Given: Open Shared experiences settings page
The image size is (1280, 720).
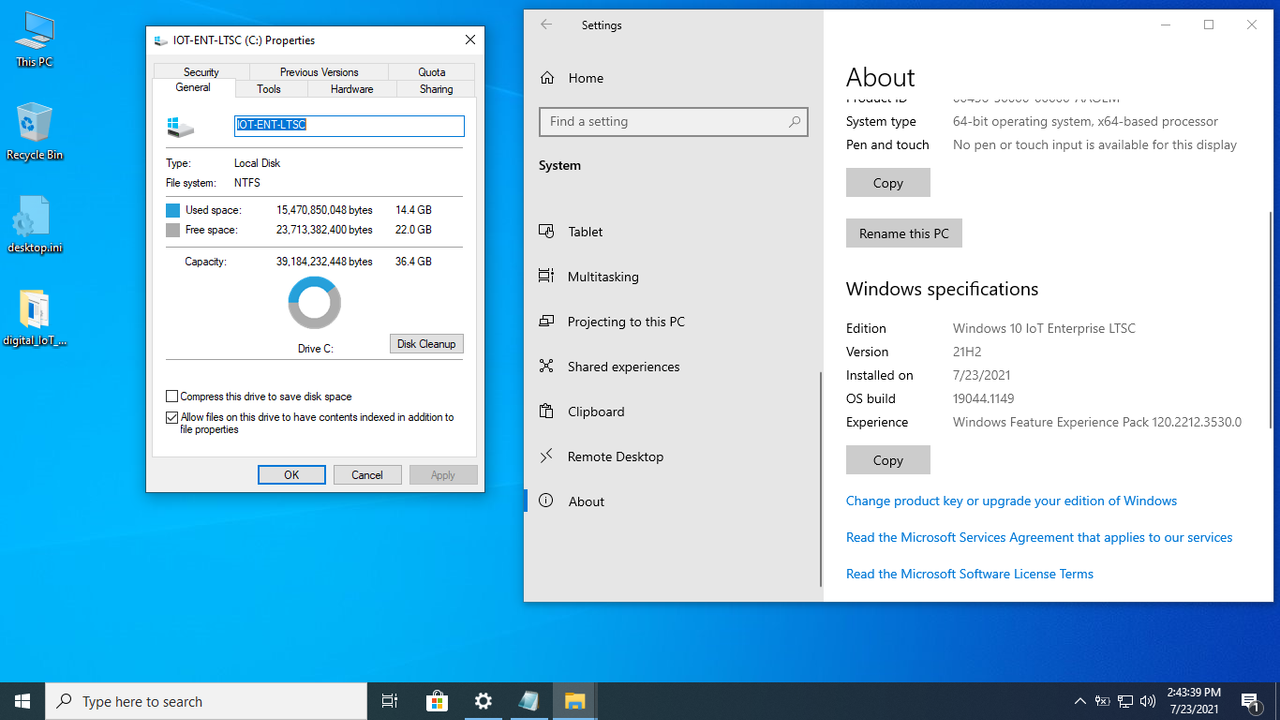Looking at the screenshot, I should (x=673, y=366).
